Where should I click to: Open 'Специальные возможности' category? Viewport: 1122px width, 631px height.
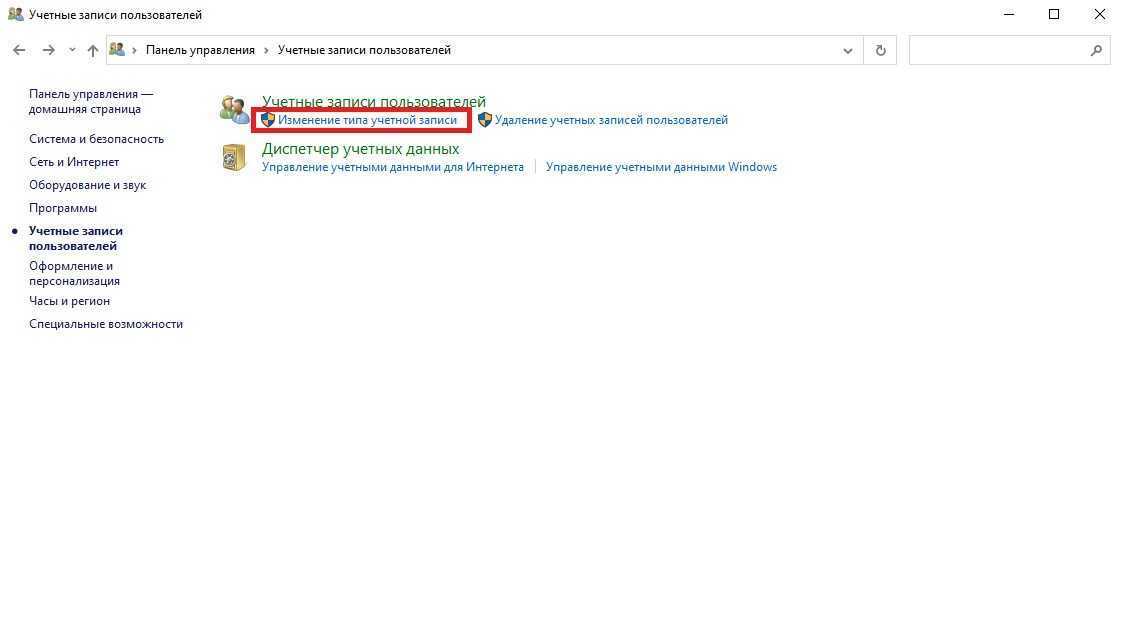106,324
